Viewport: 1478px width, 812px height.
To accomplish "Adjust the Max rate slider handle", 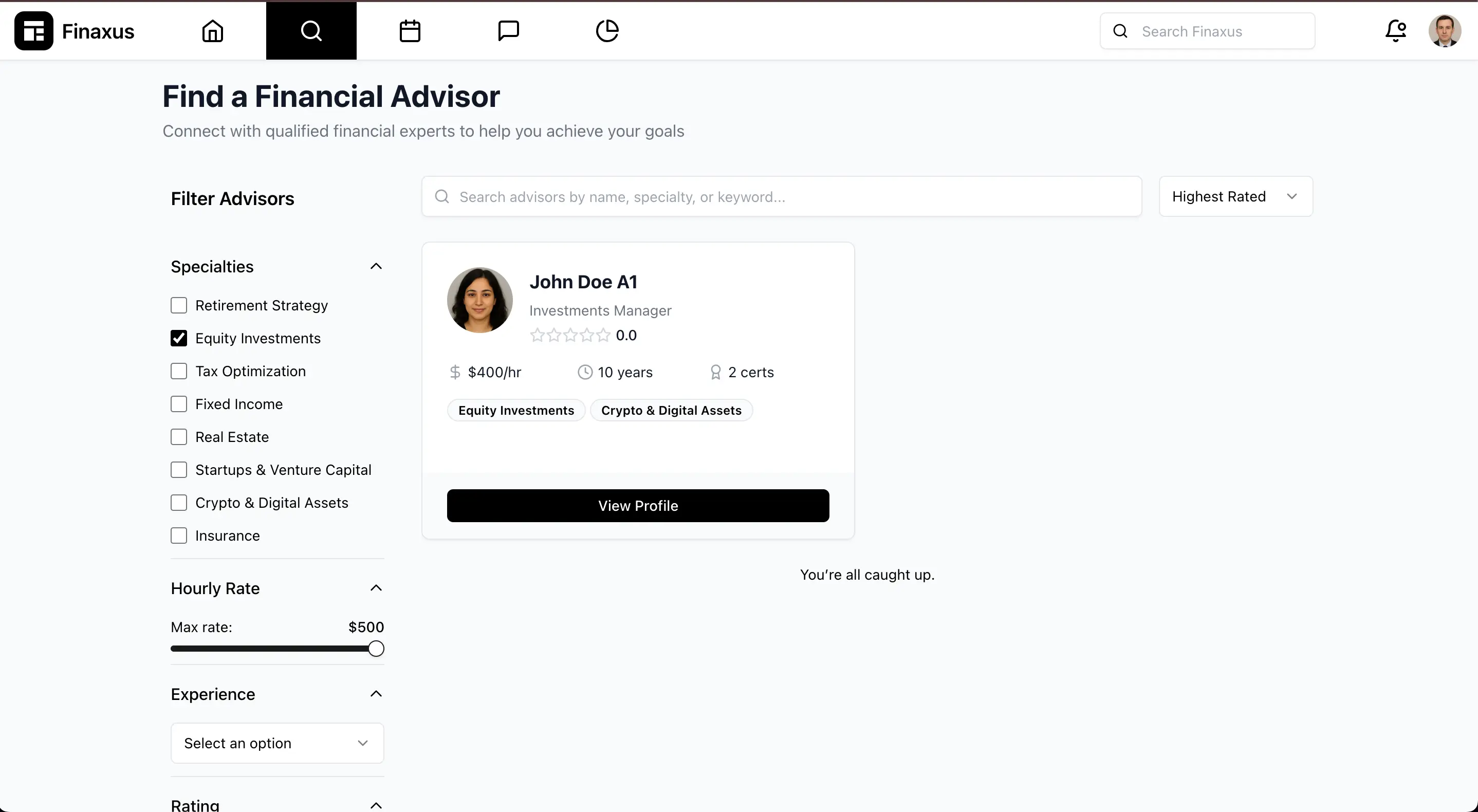I will 376,648.
